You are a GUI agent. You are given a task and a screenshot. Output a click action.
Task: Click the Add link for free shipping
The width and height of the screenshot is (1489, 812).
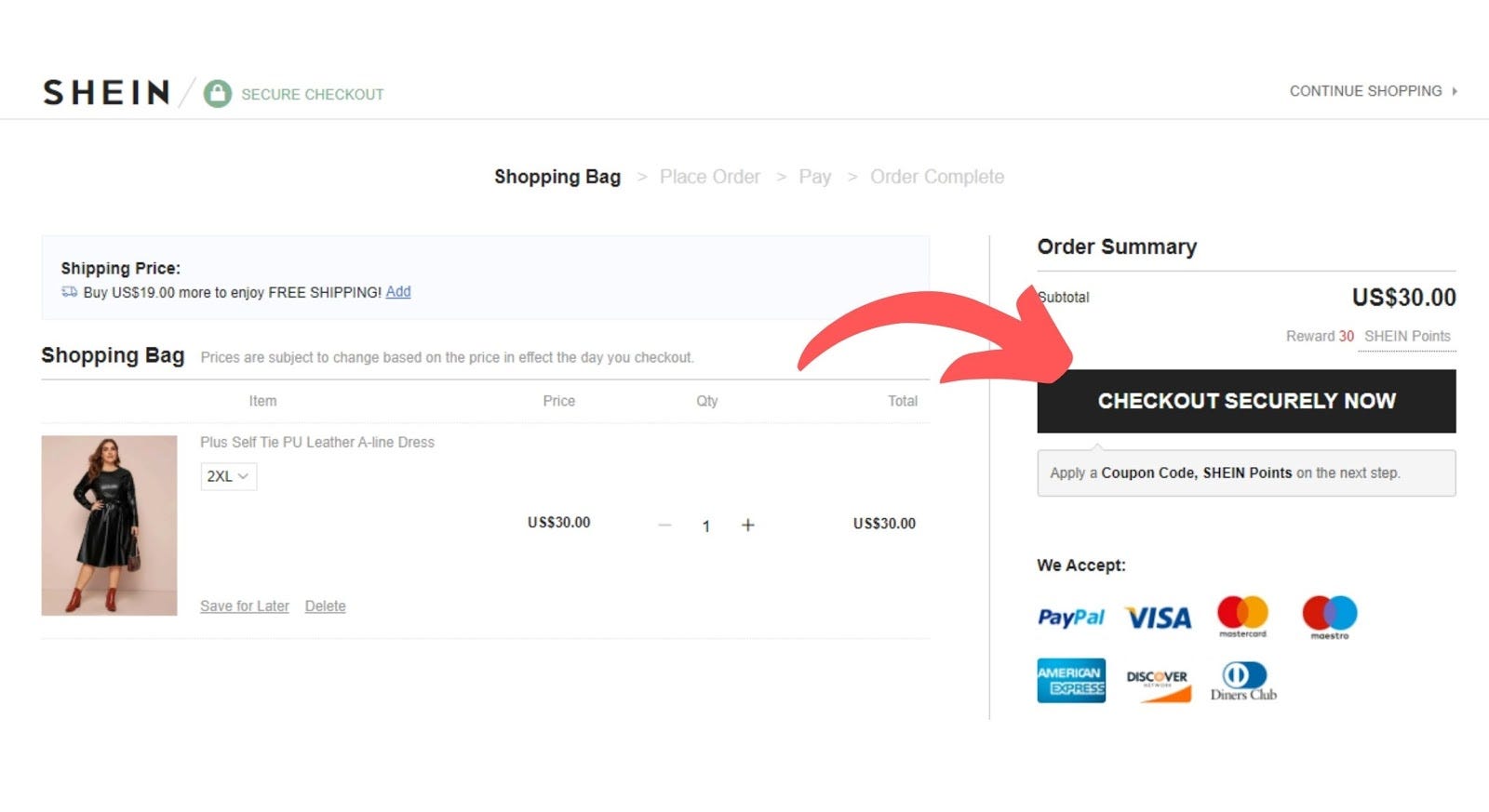coord(398,292)
